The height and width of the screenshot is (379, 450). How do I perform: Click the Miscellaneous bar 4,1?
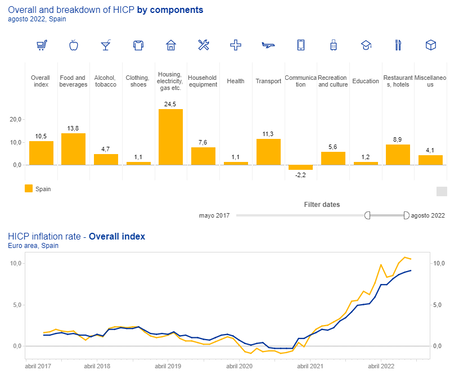point(431,160)
